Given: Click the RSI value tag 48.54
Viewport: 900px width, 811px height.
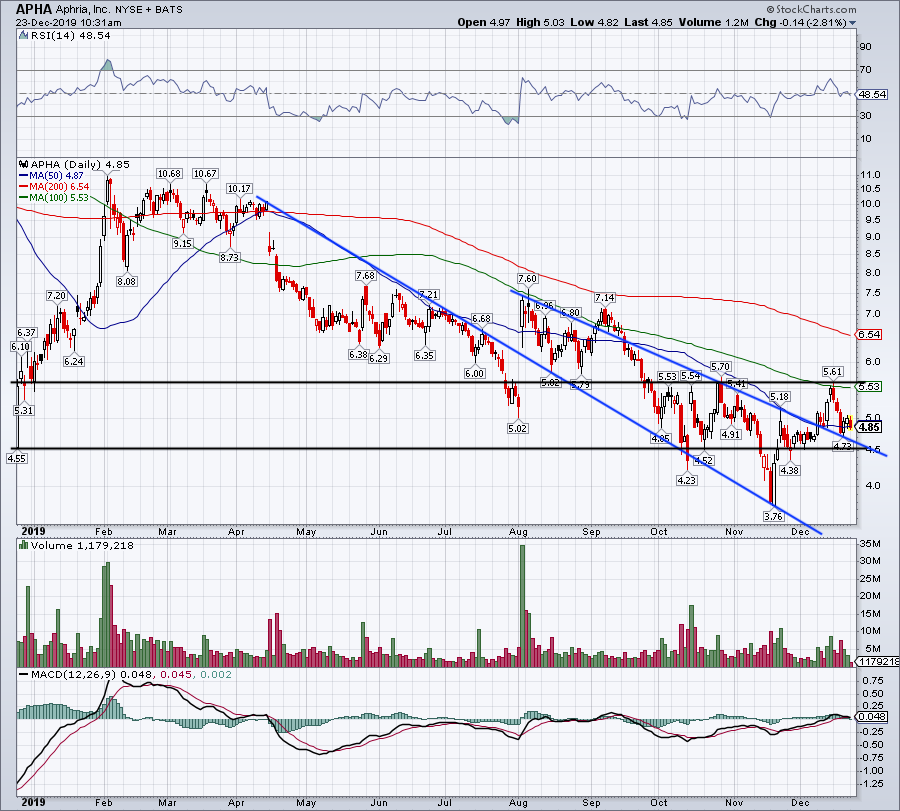Looking at the screenshot, I should (x=871, y=94).
